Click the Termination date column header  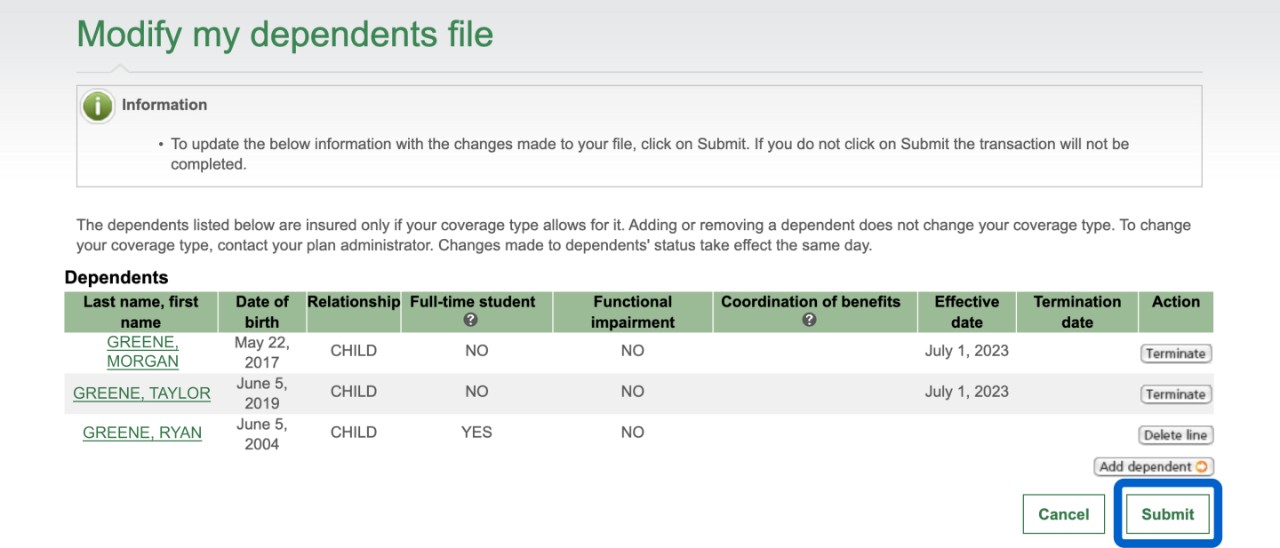click(x=1077, y=312)
